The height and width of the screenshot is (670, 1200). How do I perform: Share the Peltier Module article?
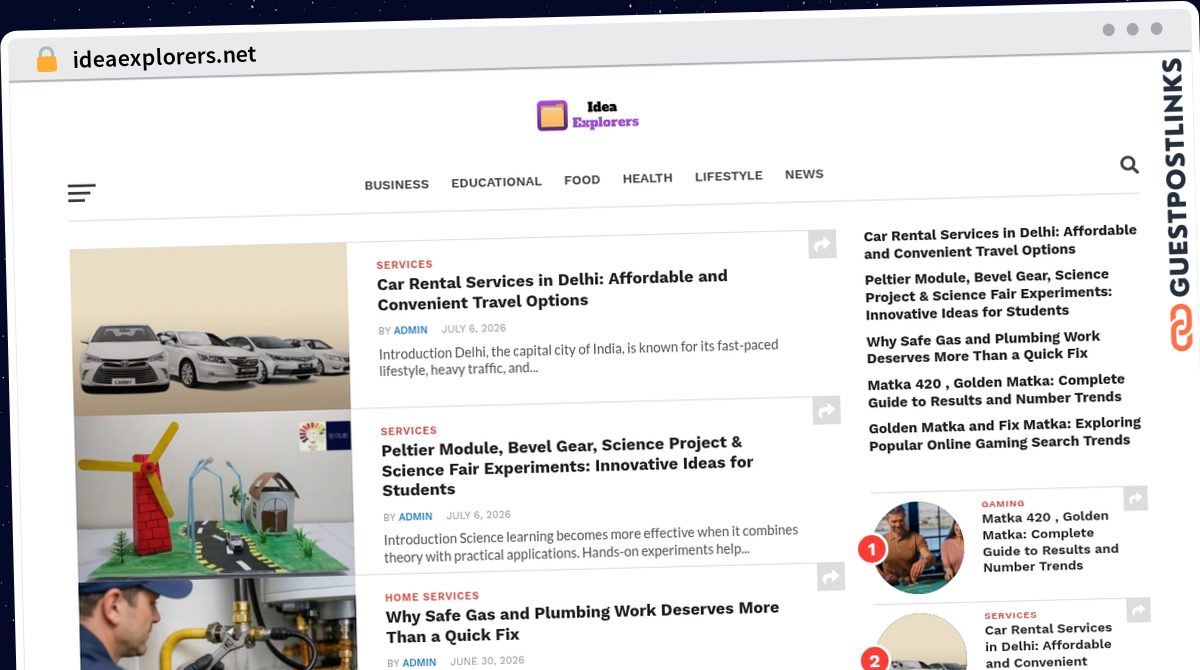(826, 410)
